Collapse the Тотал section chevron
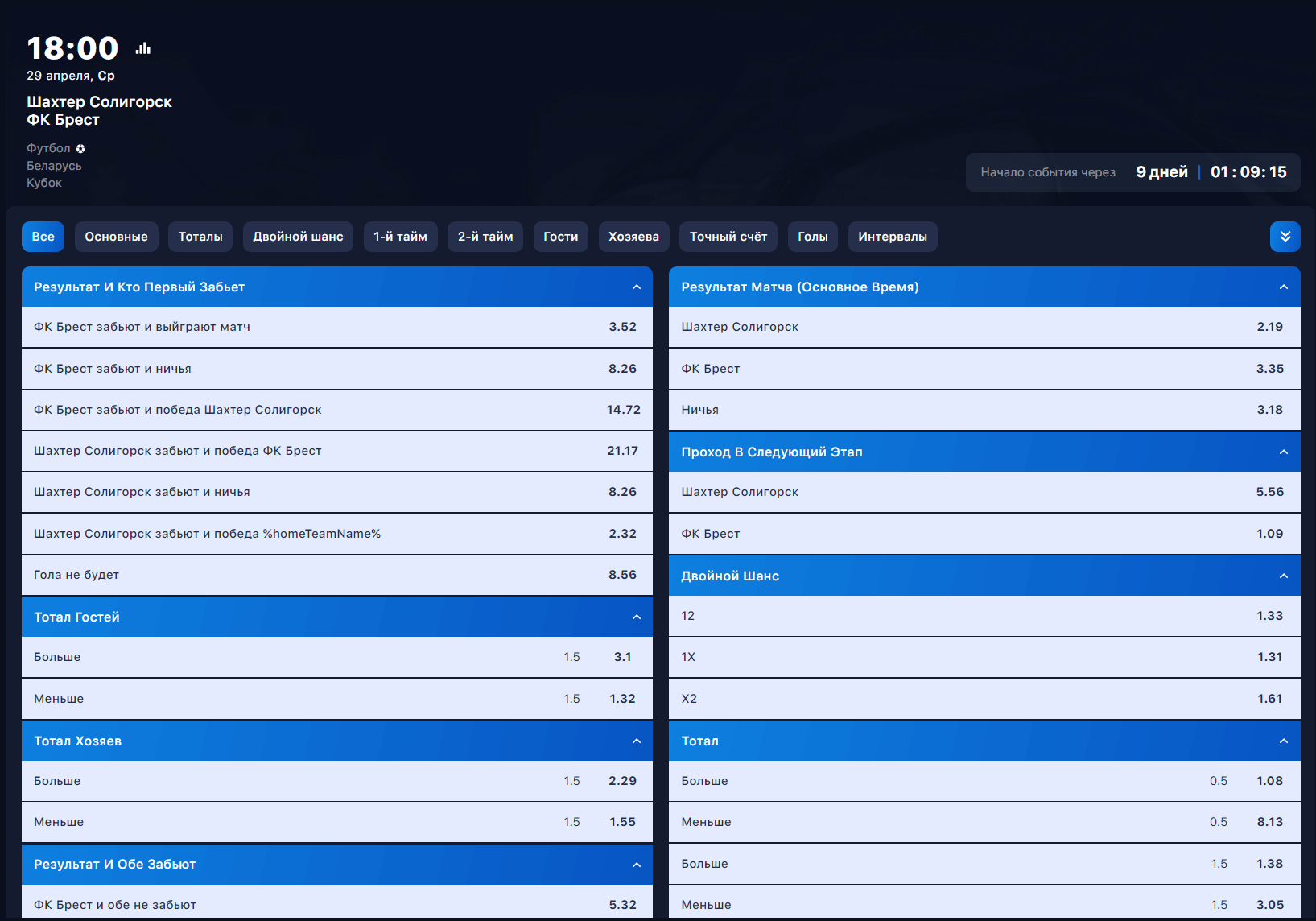 [x=1284, y=741]
